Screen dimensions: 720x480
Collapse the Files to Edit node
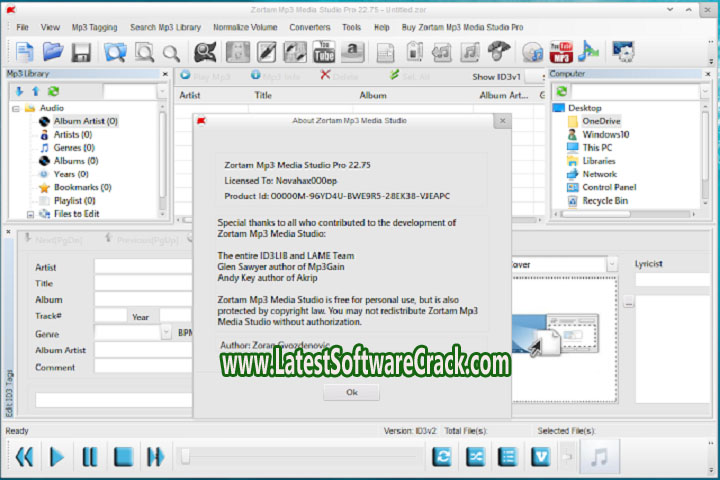[31, 213]
